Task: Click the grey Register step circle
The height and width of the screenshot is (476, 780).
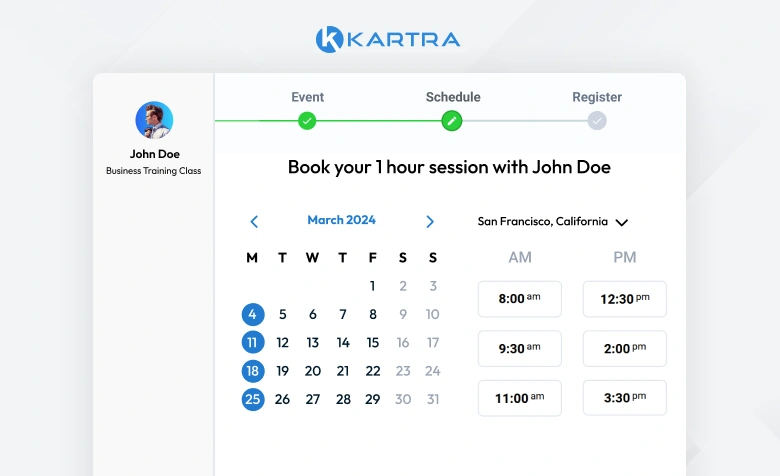Action: tap(597, 121)
